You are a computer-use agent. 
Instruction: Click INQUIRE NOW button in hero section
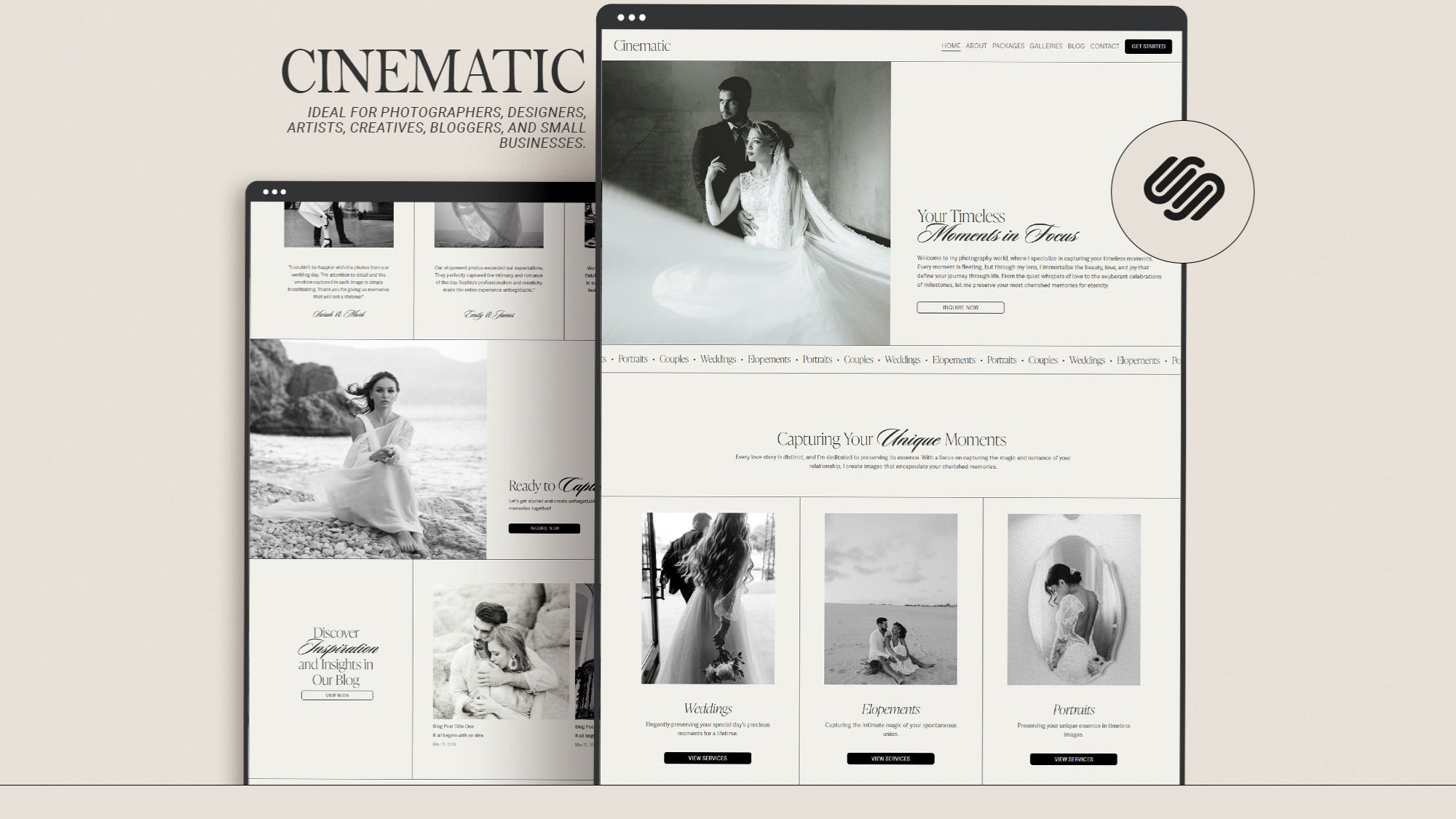coord(960,308)
